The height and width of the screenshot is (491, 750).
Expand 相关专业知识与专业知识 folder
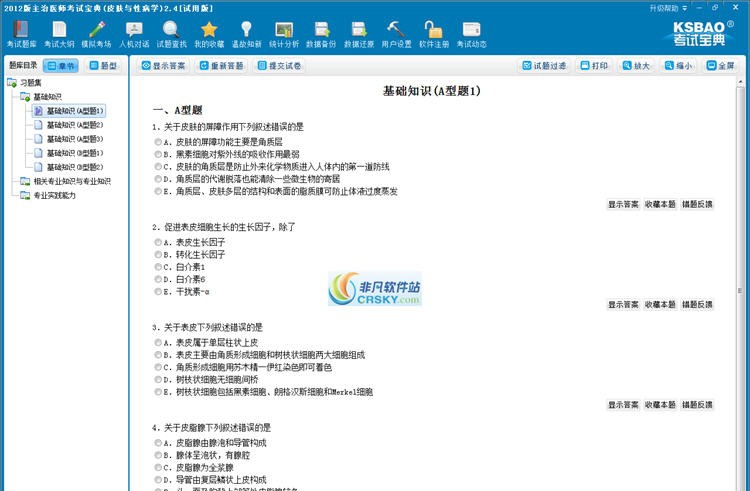[x=66, y=181]
